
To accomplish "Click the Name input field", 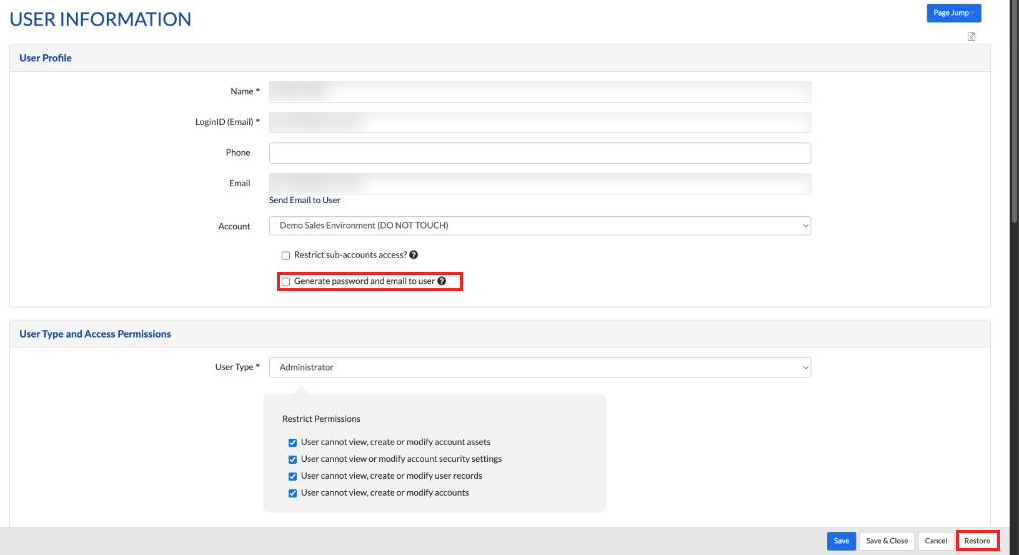I will tap(539, 92).
